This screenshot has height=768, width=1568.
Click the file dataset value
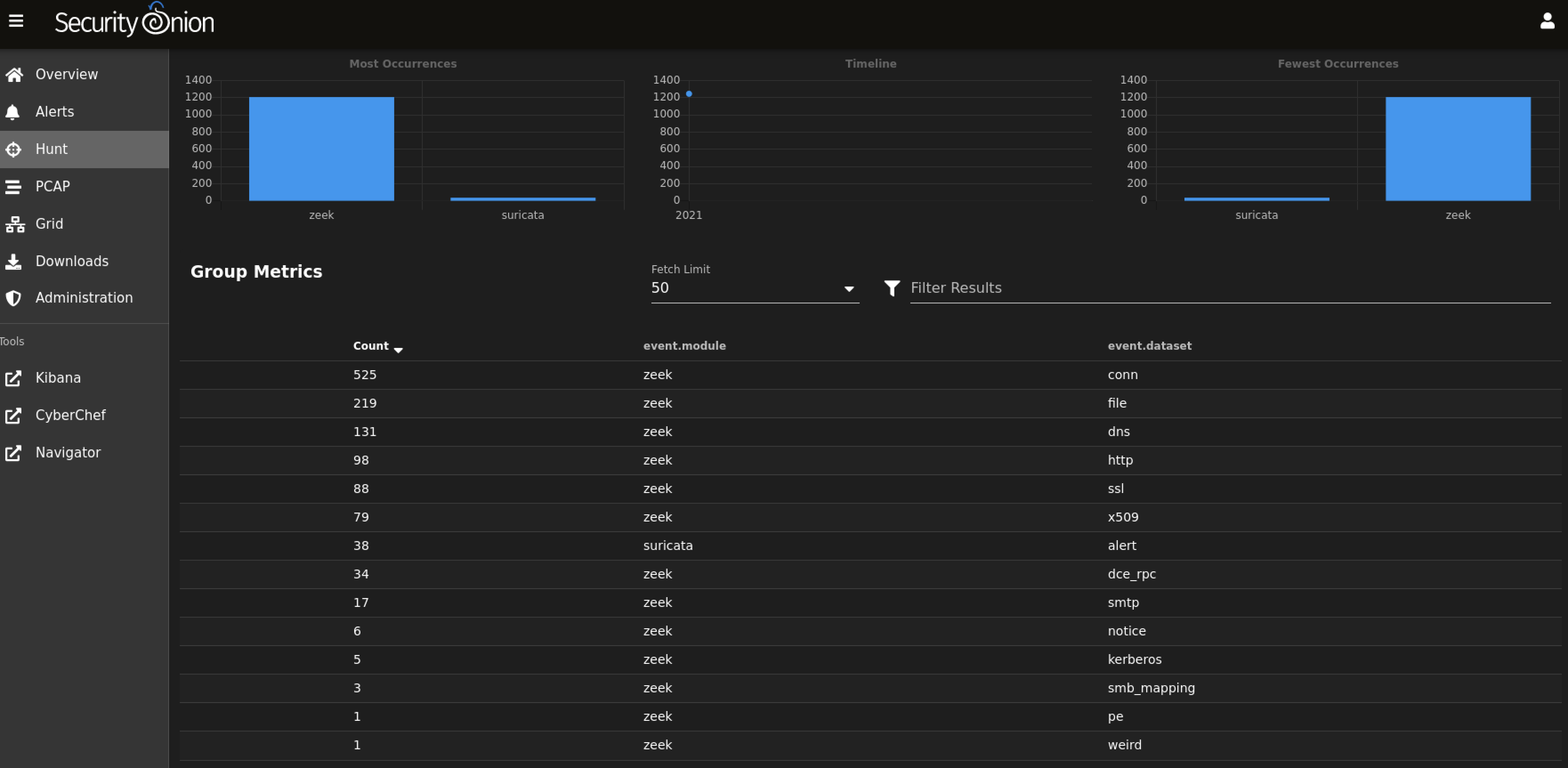1117,404
